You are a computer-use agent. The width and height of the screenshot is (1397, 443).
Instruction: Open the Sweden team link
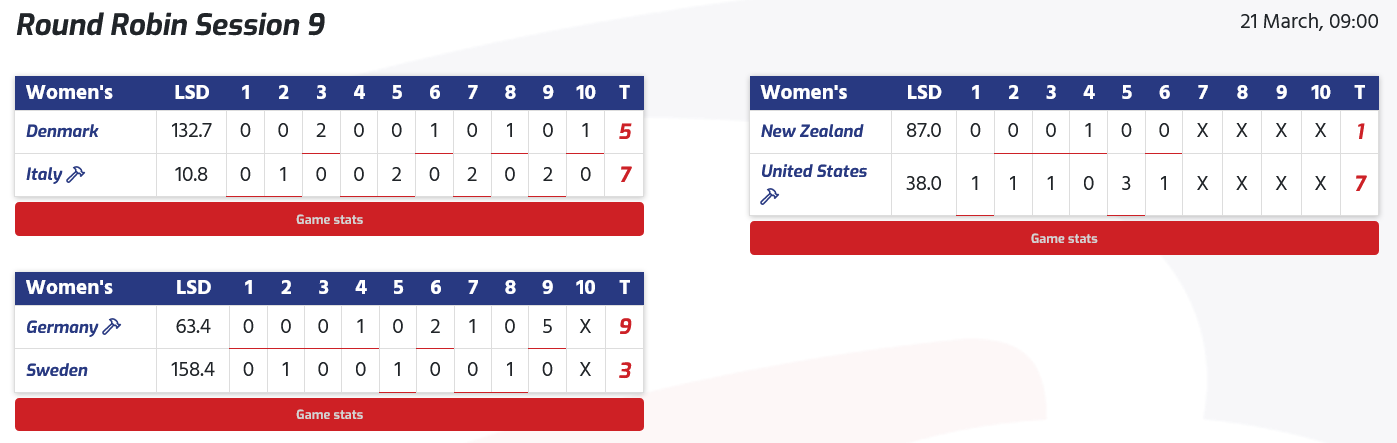[x=57, y=370]
